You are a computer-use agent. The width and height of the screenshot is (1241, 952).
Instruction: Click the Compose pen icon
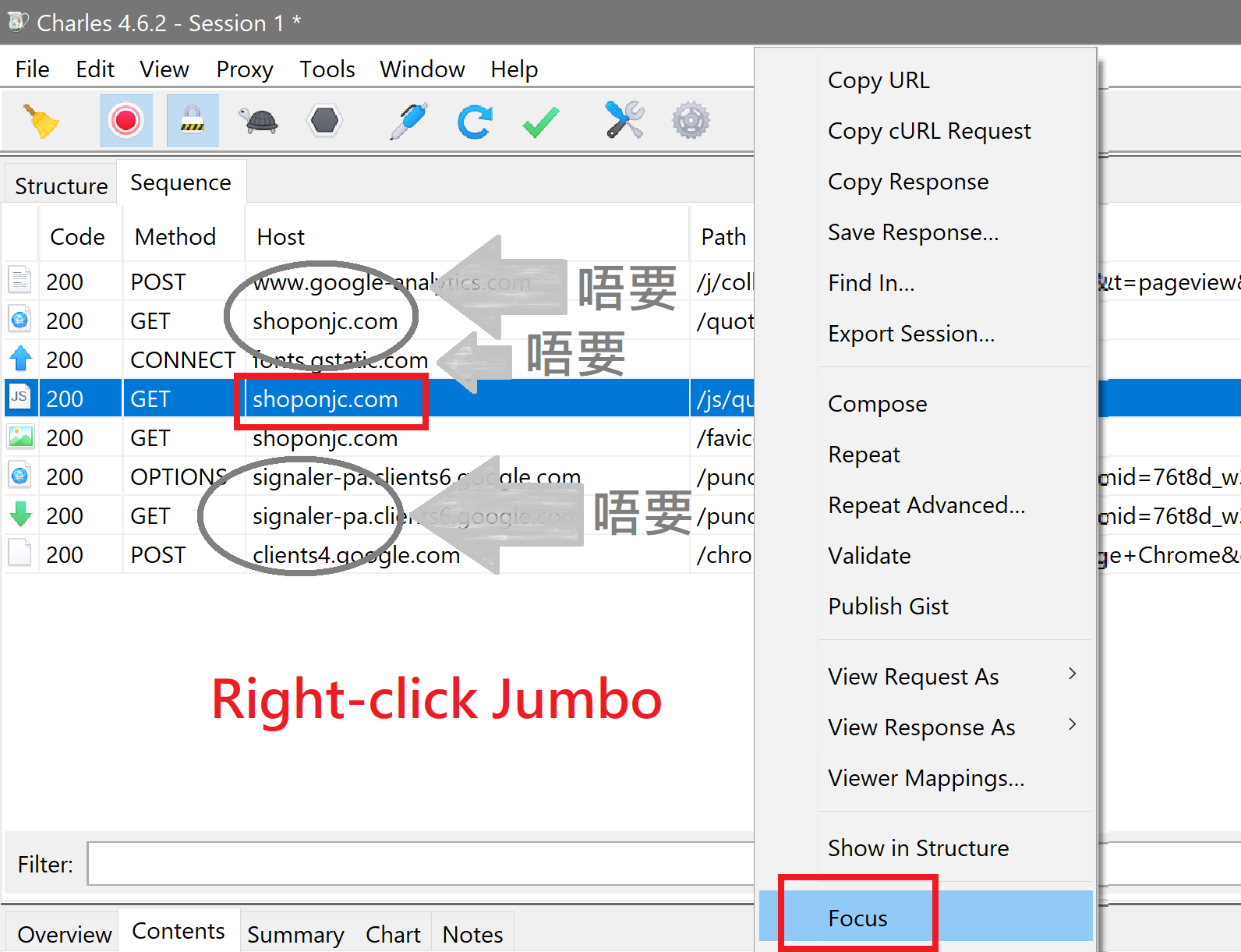(409, 121)
